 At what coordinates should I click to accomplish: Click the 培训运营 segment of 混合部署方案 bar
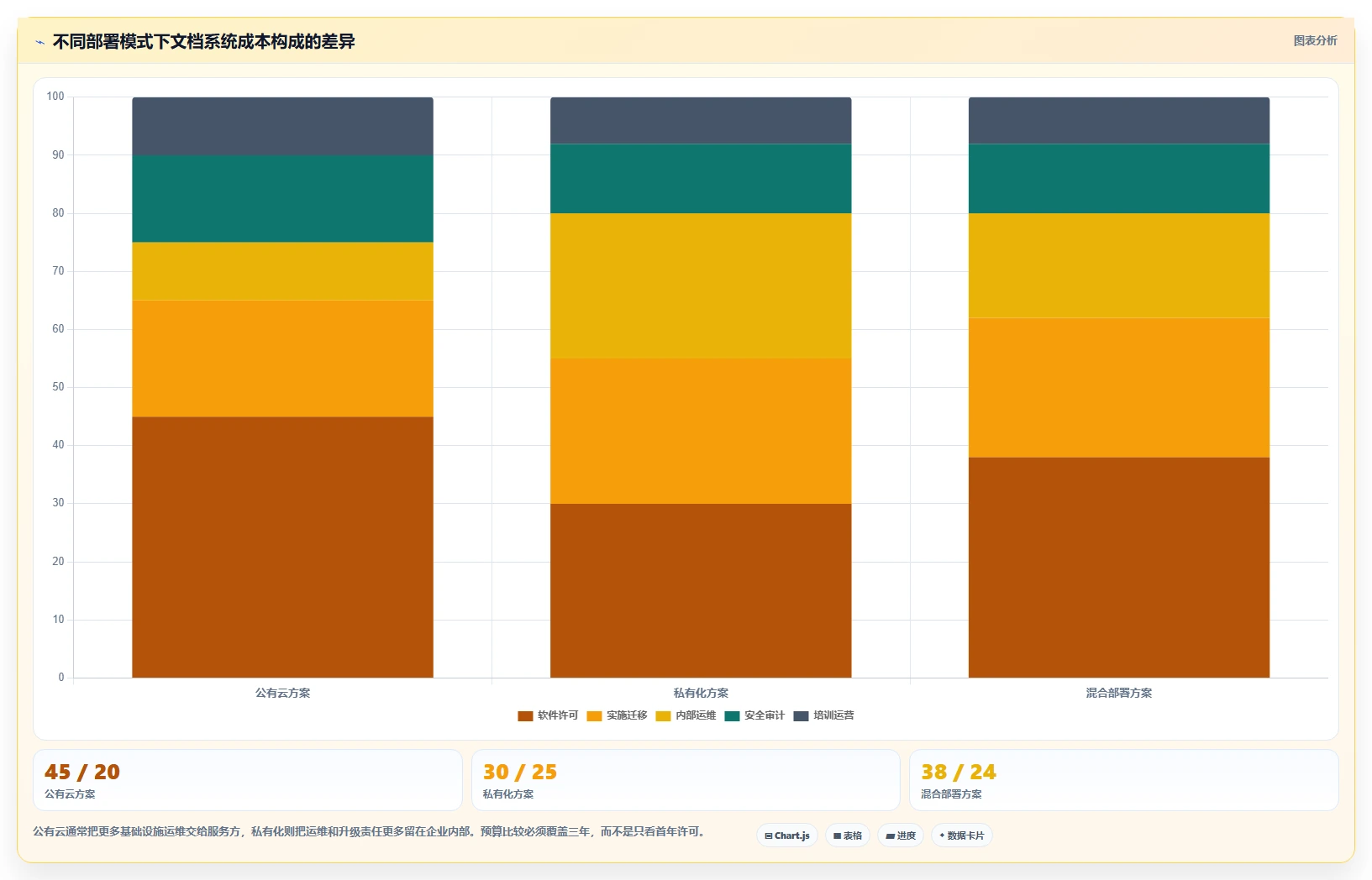[1119, 120]
